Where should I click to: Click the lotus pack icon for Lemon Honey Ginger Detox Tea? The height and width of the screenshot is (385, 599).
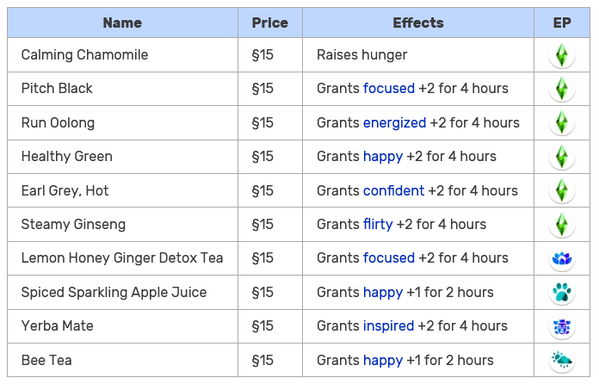(562, 259)
